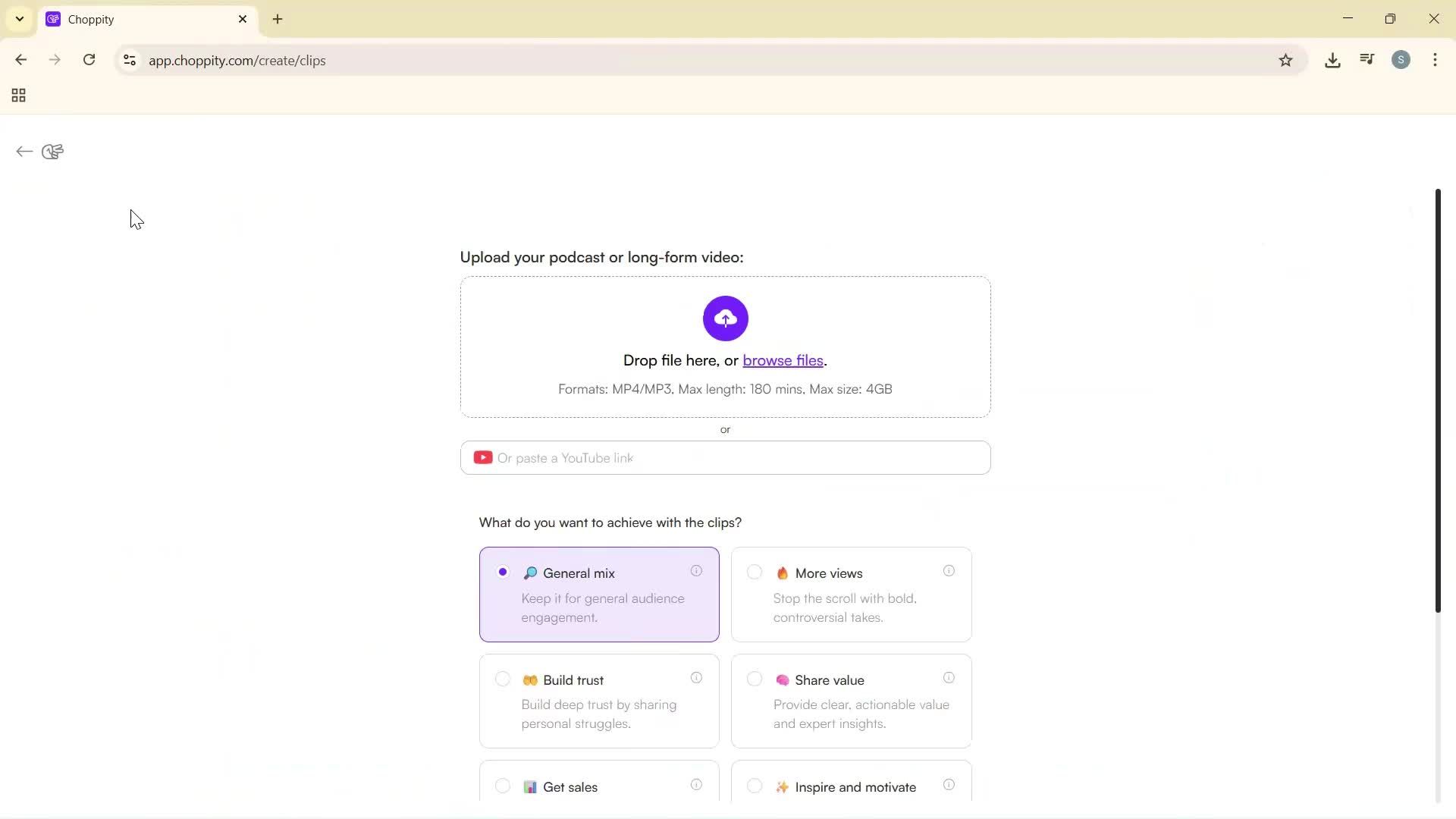
Task: Click the YouTube link input field
Action: tap(724, 457)
